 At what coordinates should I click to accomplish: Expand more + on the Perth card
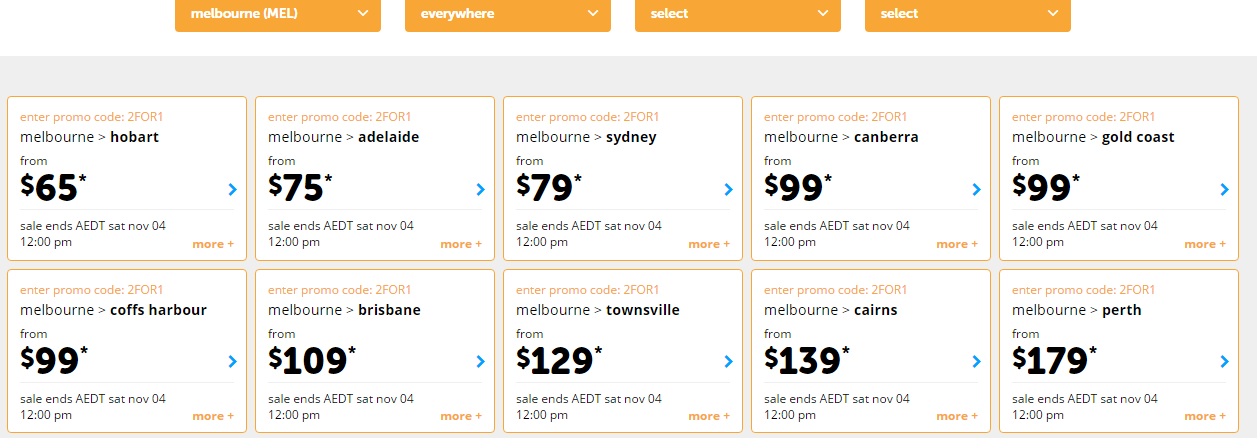[x=1205, y=416]
